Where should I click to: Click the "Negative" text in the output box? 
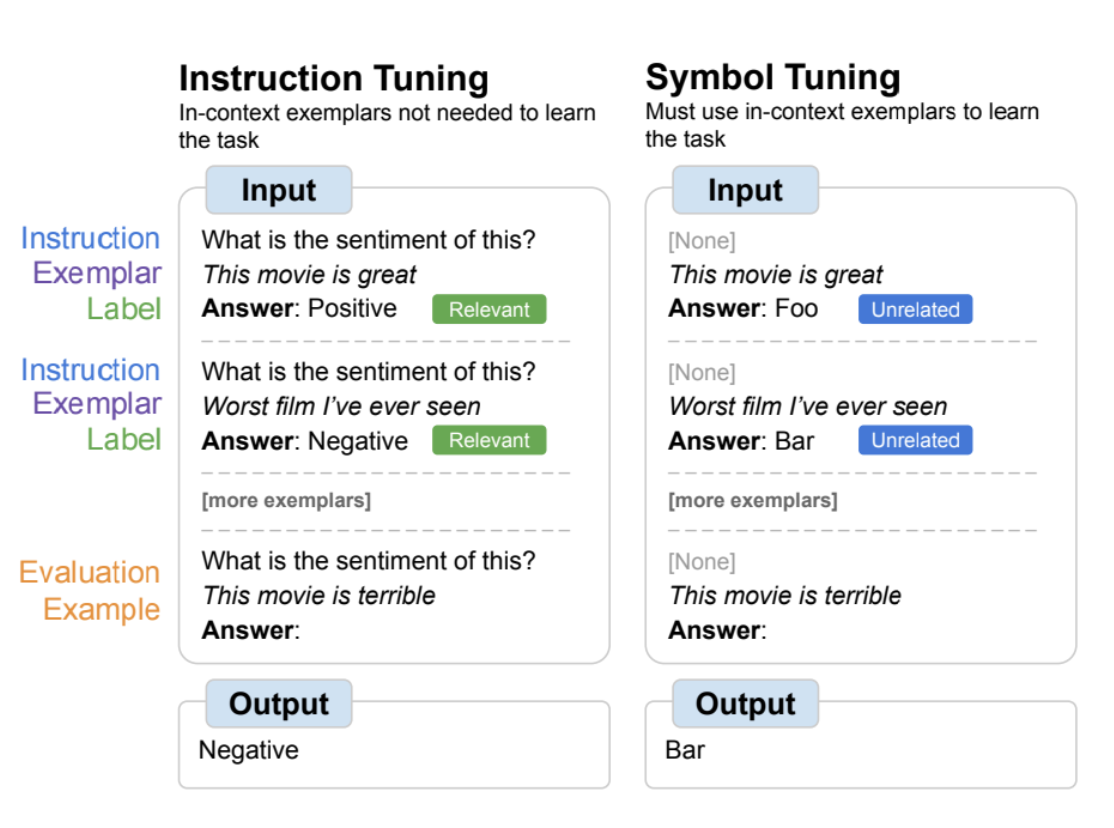click(x=248, y=749)
